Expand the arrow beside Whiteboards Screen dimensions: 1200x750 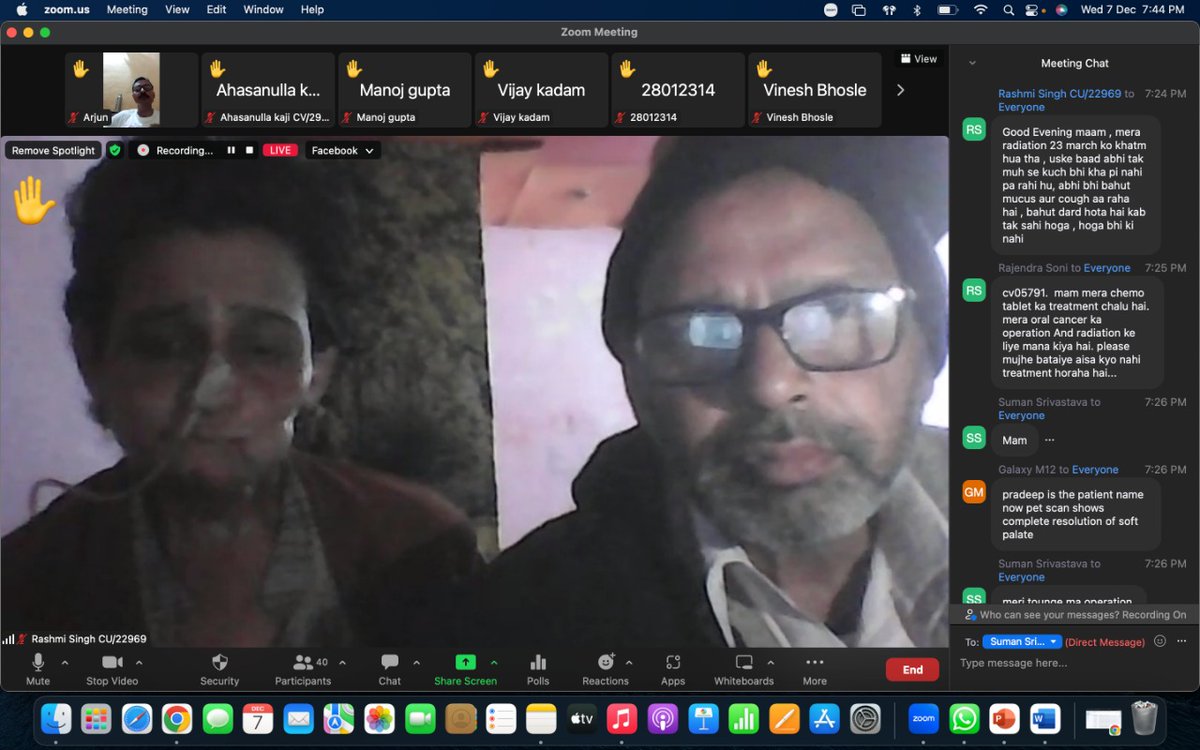click(x=770, y=662)
